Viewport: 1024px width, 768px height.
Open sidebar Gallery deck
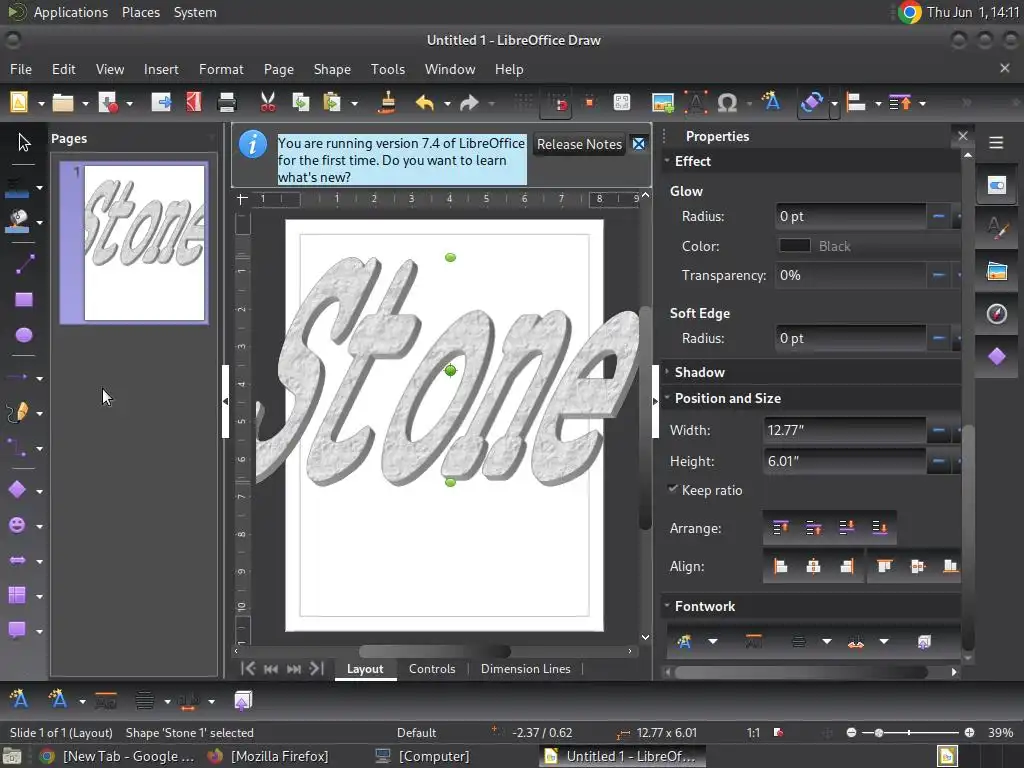[997, 271]
